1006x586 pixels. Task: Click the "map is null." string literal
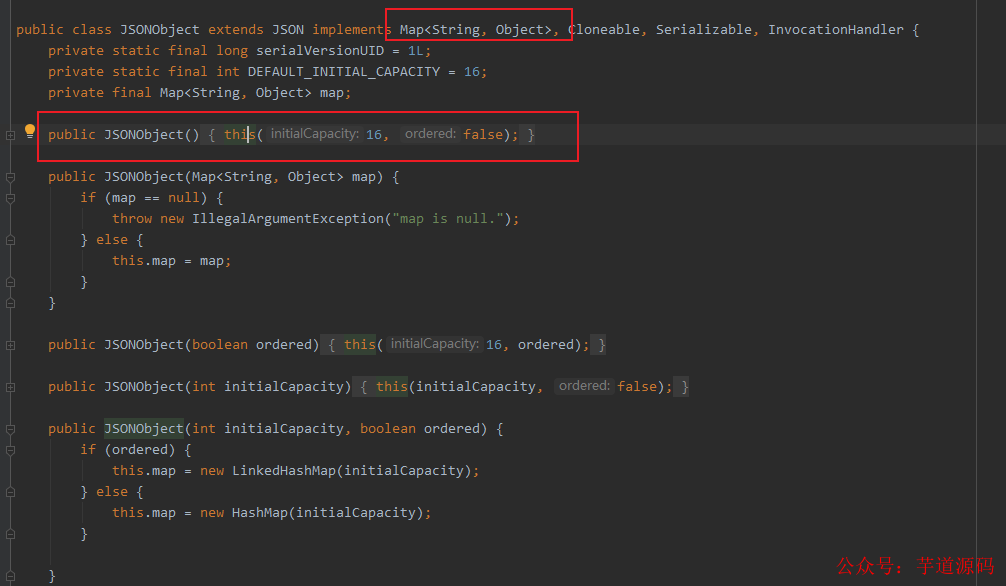click(447, 219)
